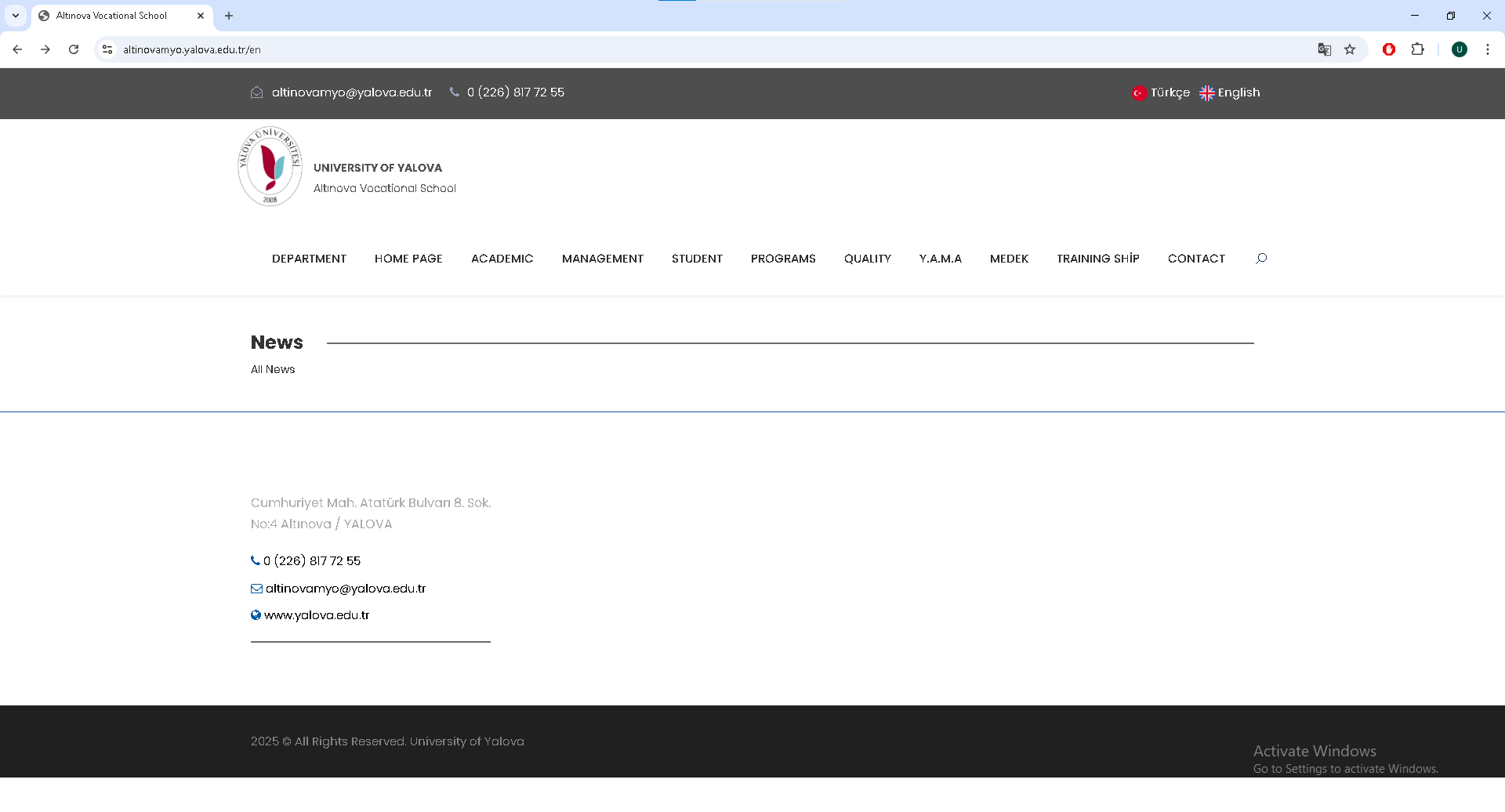Screen dimensions: 1505x812
Task: Click the Yalova University logo
Action: pos(270,166)
